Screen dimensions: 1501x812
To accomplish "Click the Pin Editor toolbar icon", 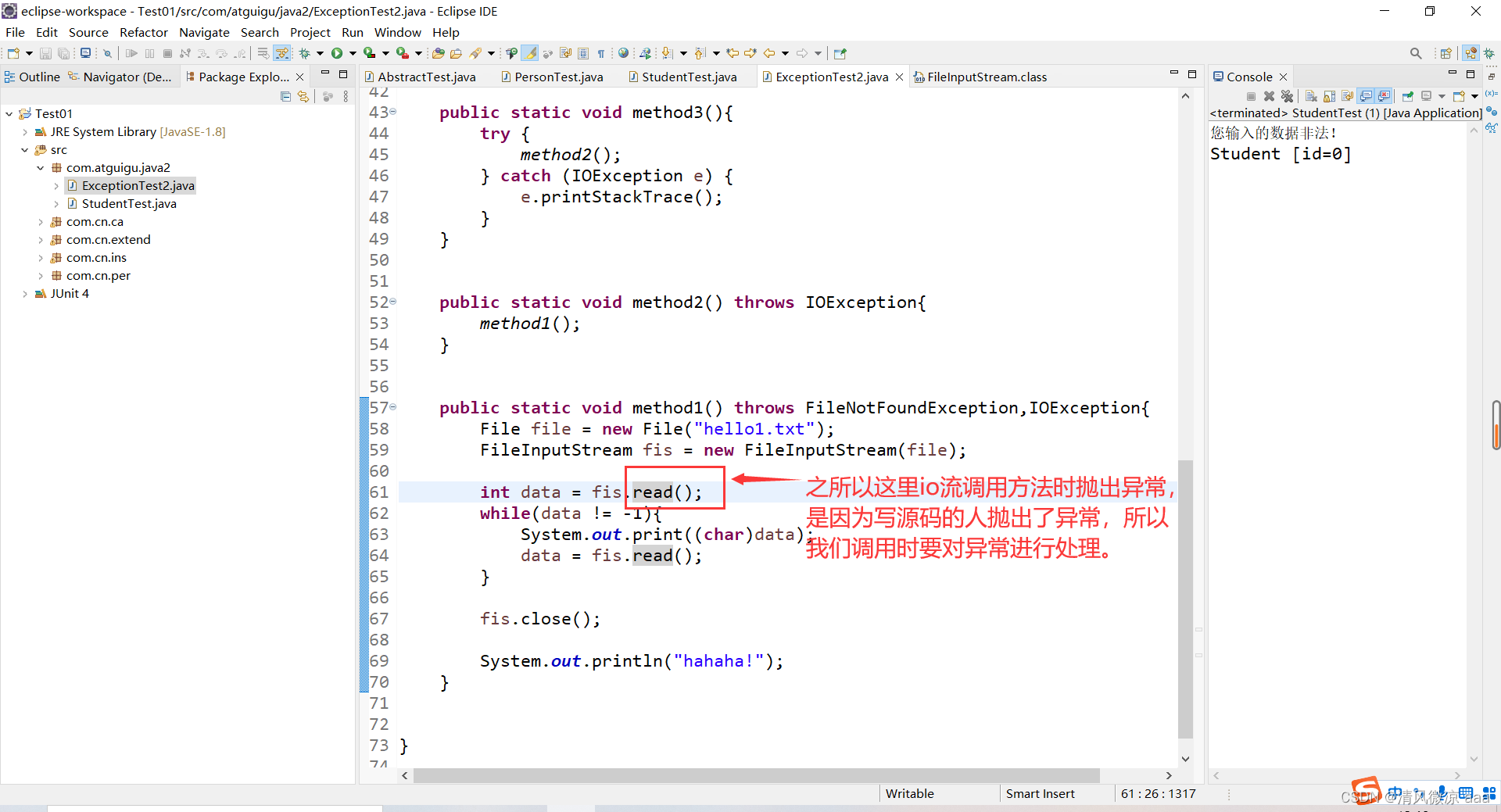I will click(x=840, y=53).
